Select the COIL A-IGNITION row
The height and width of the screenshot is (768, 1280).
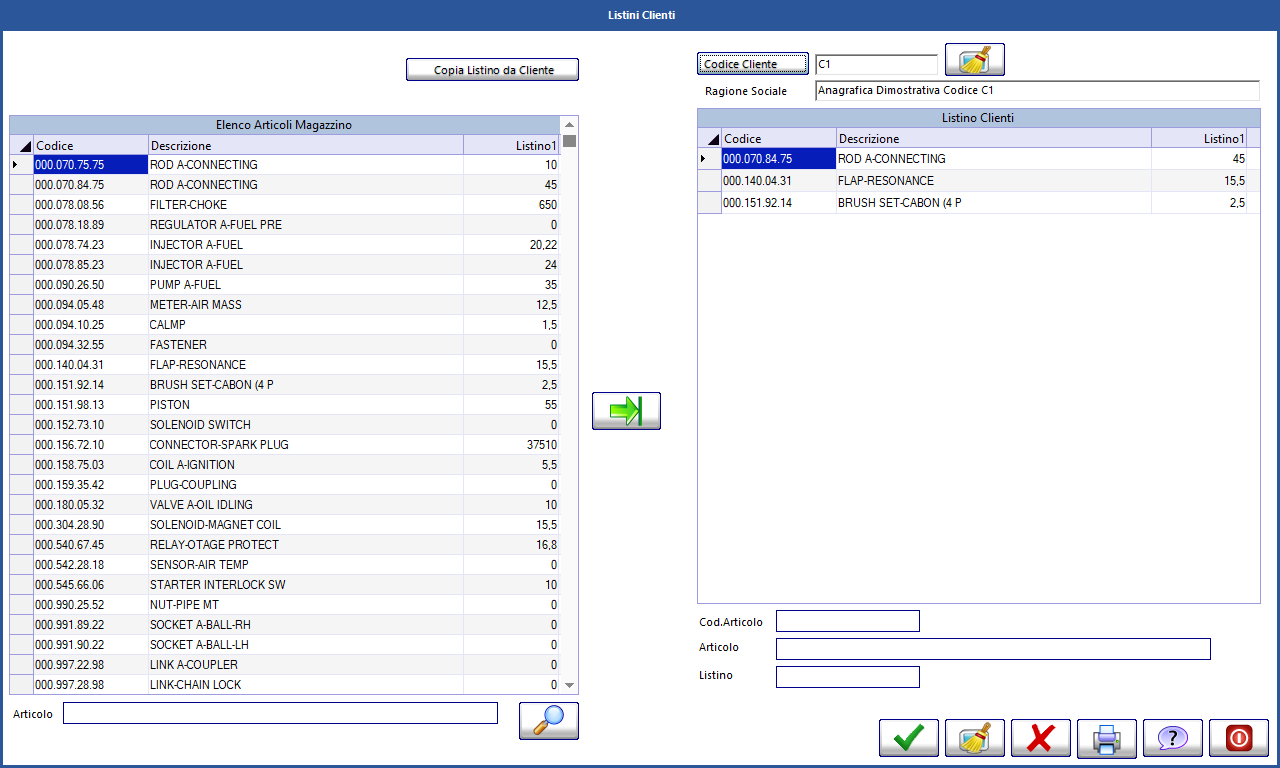(285, 465)
